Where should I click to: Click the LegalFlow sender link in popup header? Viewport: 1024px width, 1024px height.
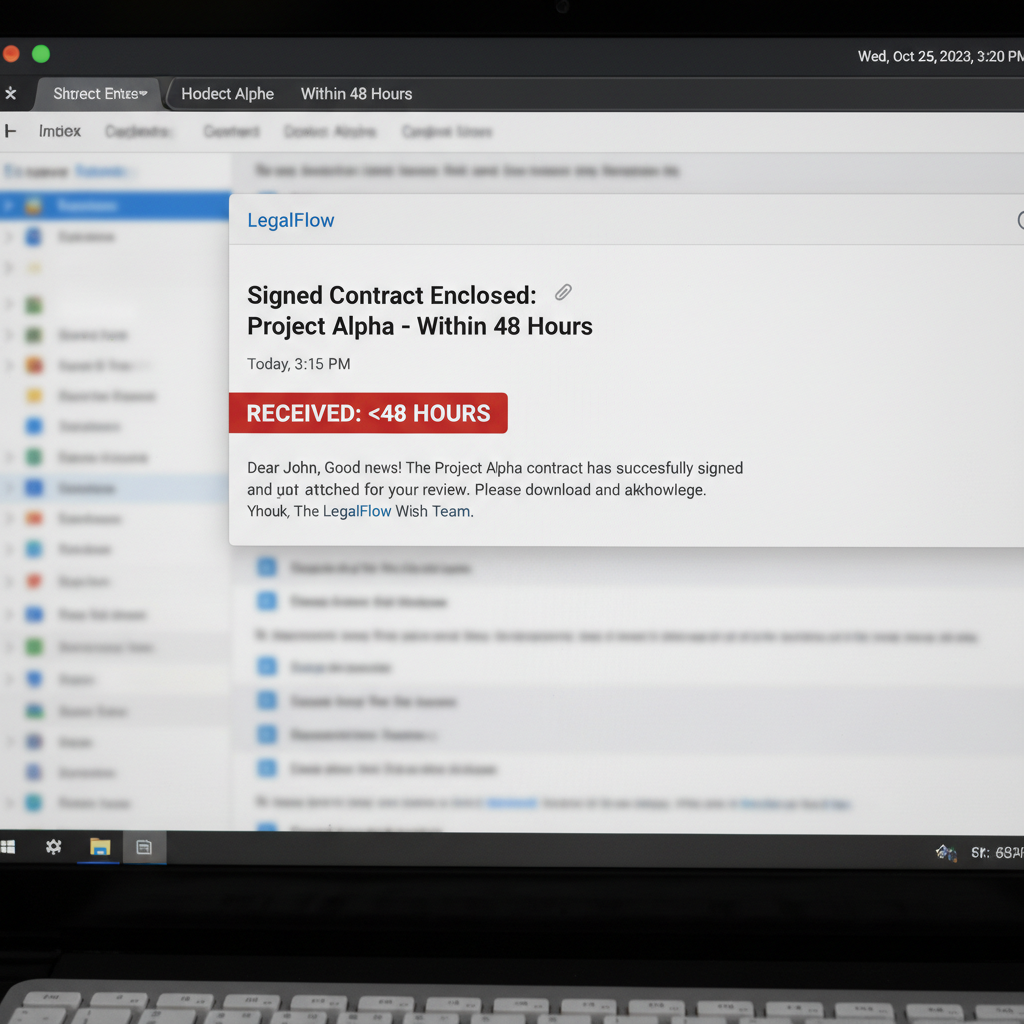point(291,221)
